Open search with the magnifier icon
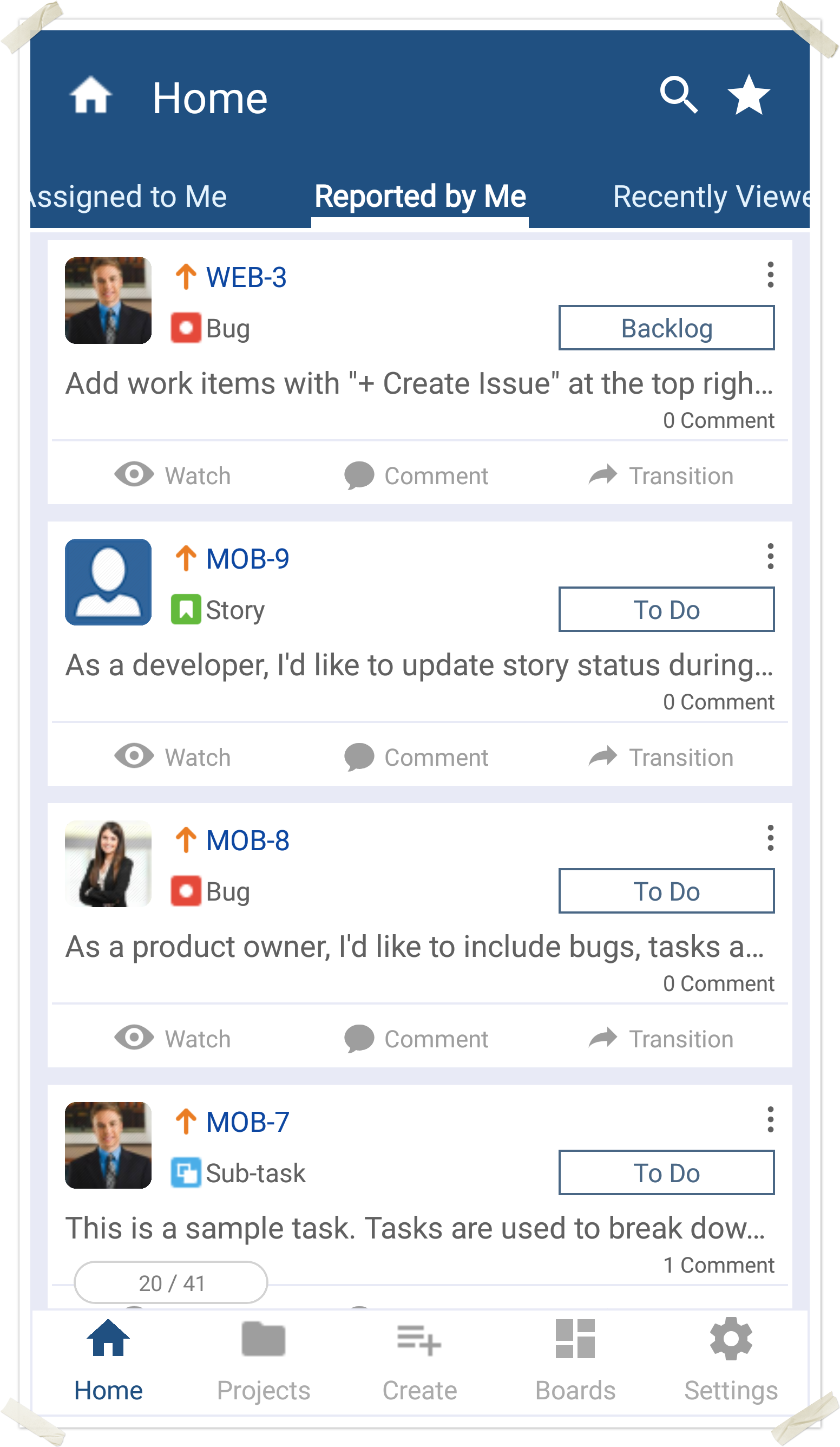This screenshot has width=840, height=1447. pyautogui.click(x=679, y=95)
